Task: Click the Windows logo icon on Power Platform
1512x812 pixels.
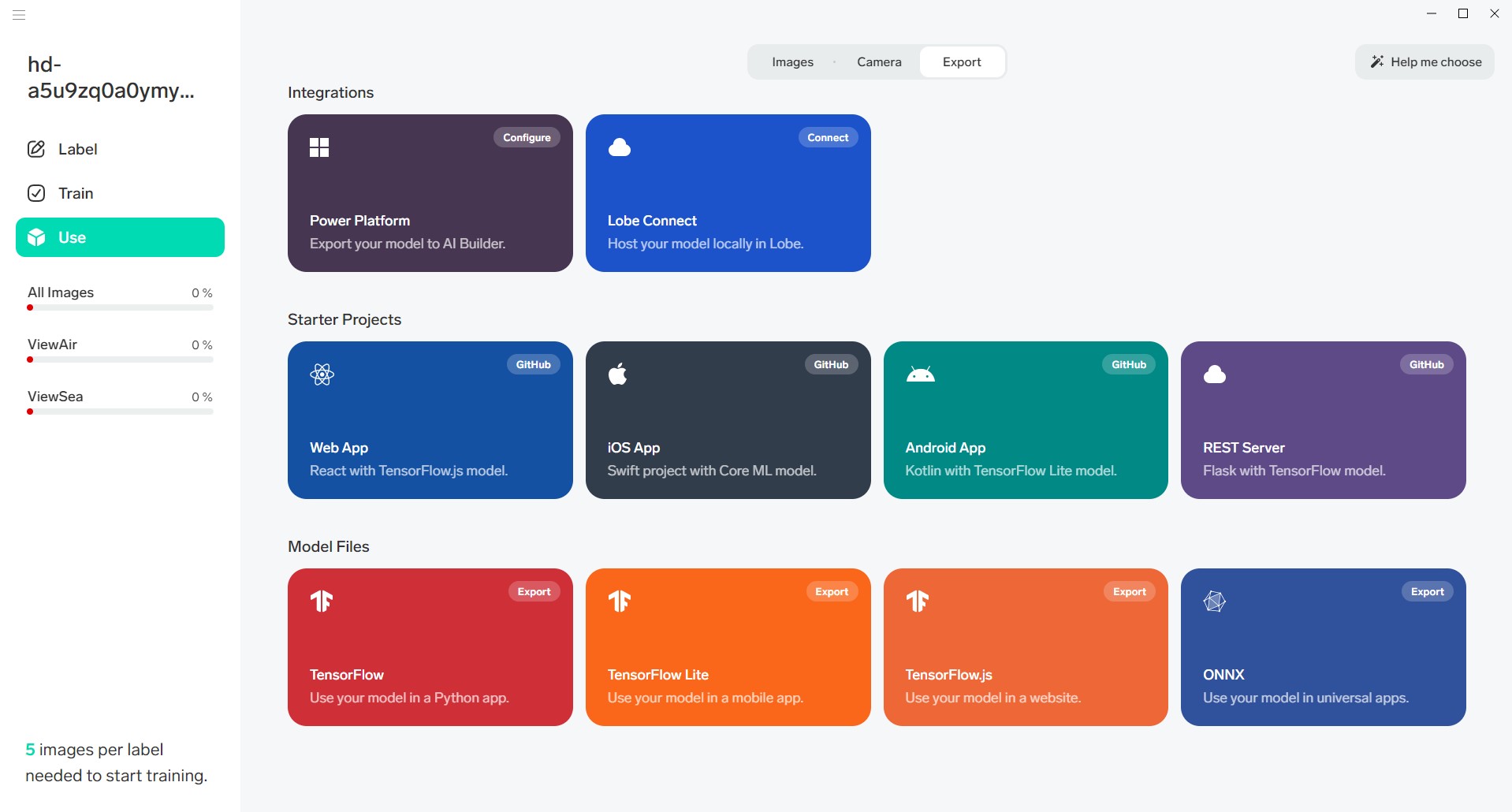Action: tap(319, 147)
